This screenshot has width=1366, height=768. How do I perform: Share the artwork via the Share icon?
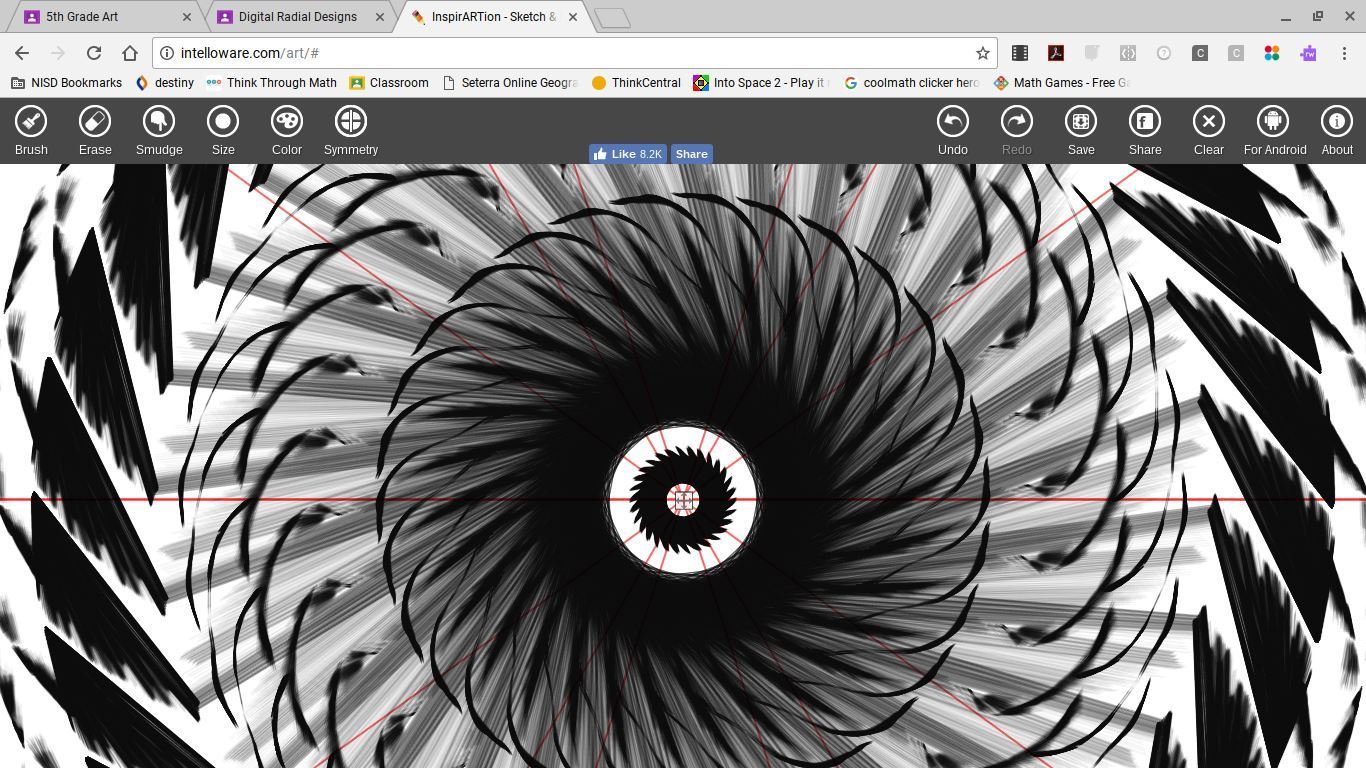[1145, 131]
